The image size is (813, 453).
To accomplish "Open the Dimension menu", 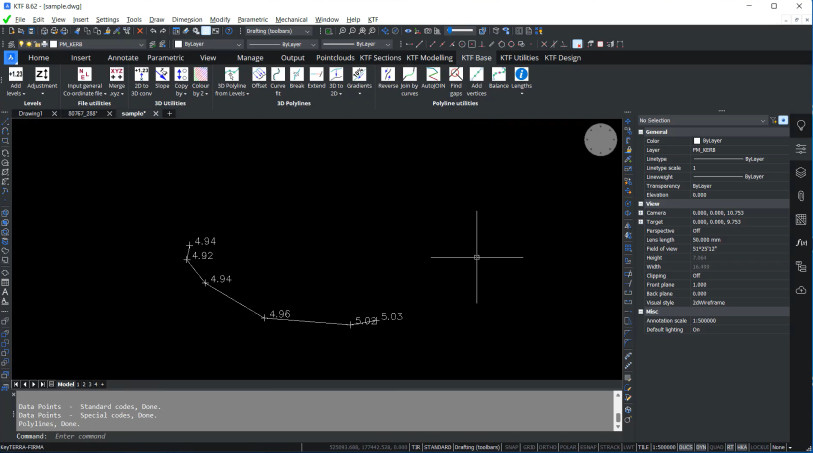I will tap(187, 20).
